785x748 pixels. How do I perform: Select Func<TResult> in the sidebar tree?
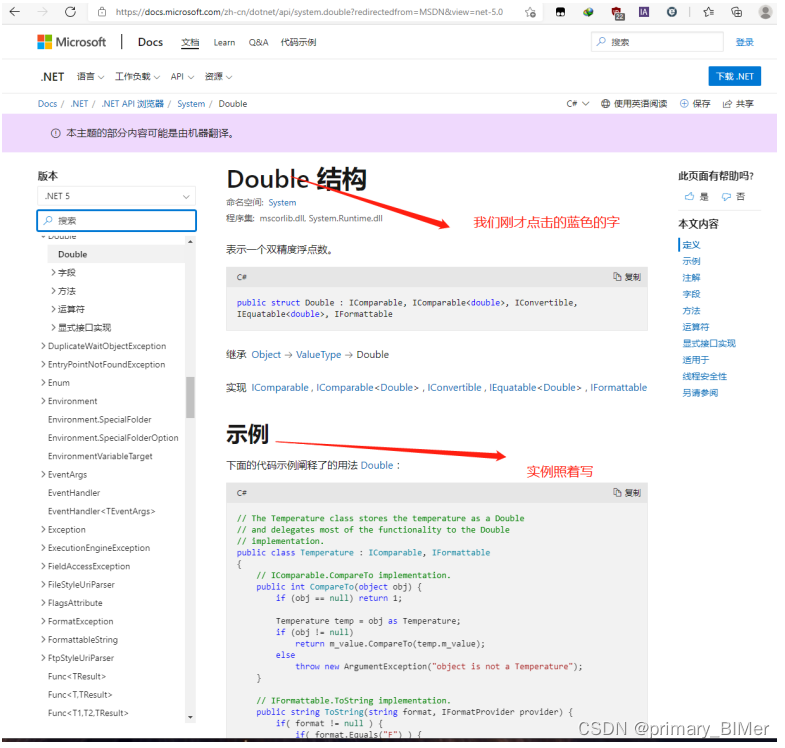click(x=77, y=676)
